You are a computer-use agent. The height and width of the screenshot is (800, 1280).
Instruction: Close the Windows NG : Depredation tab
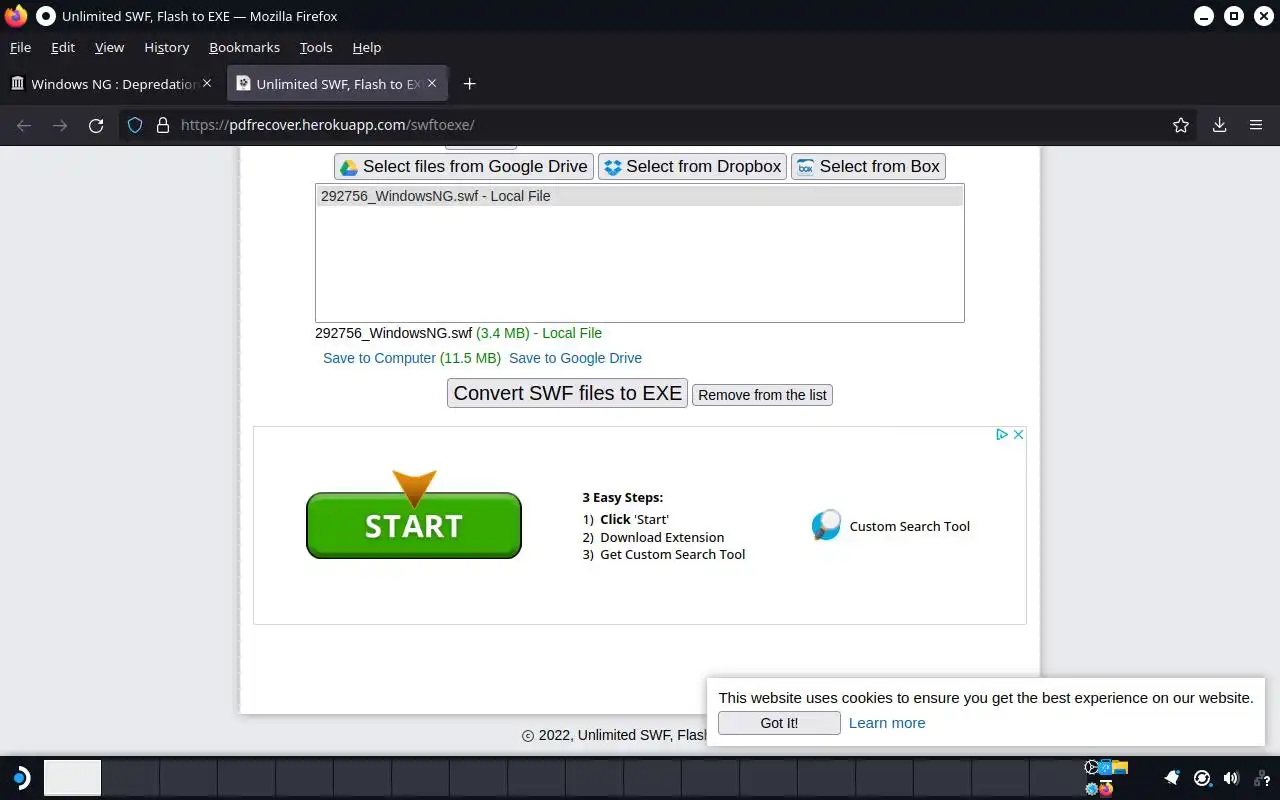(x=207, y=83)
